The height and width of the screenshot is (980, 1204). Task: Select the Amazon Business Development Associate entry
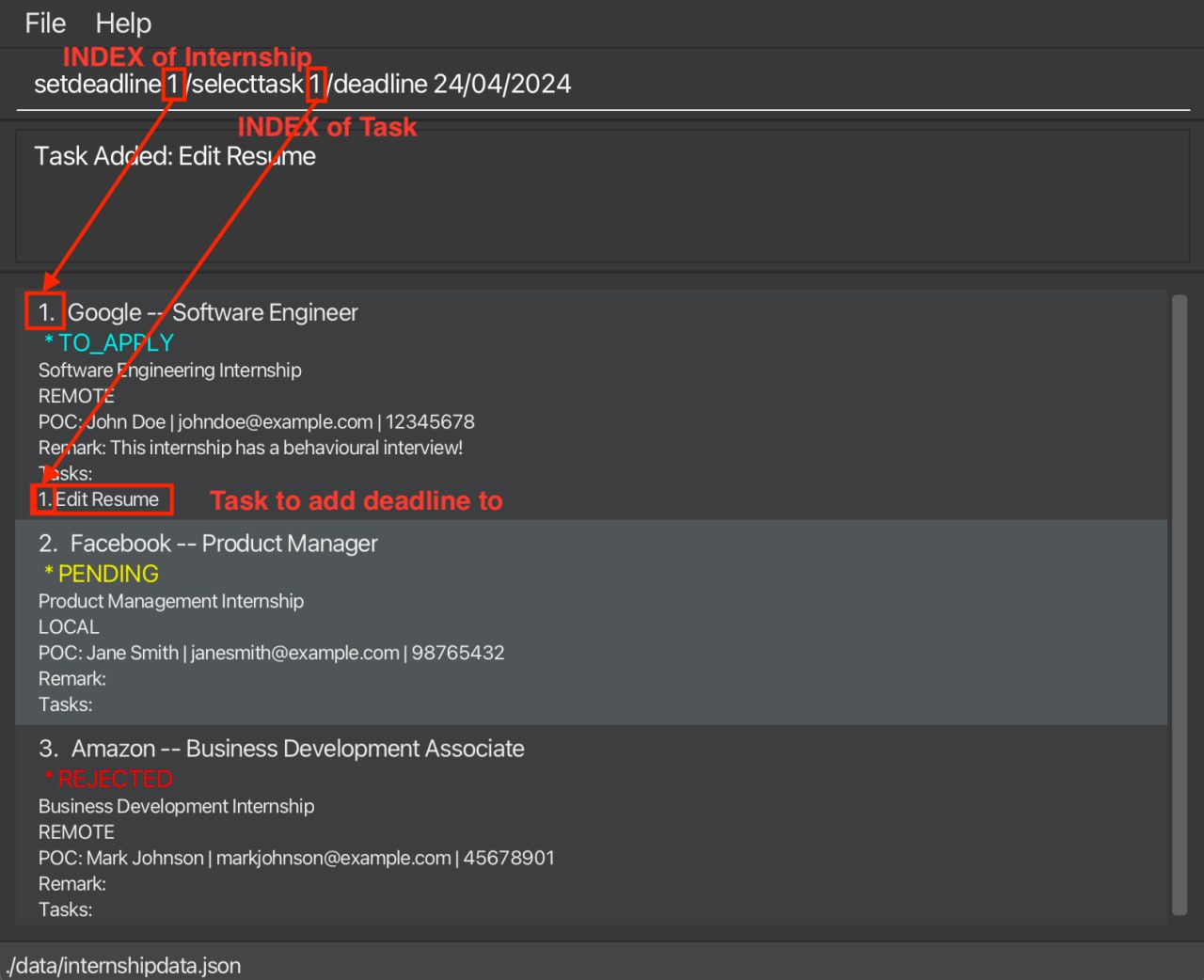point(297,749)
